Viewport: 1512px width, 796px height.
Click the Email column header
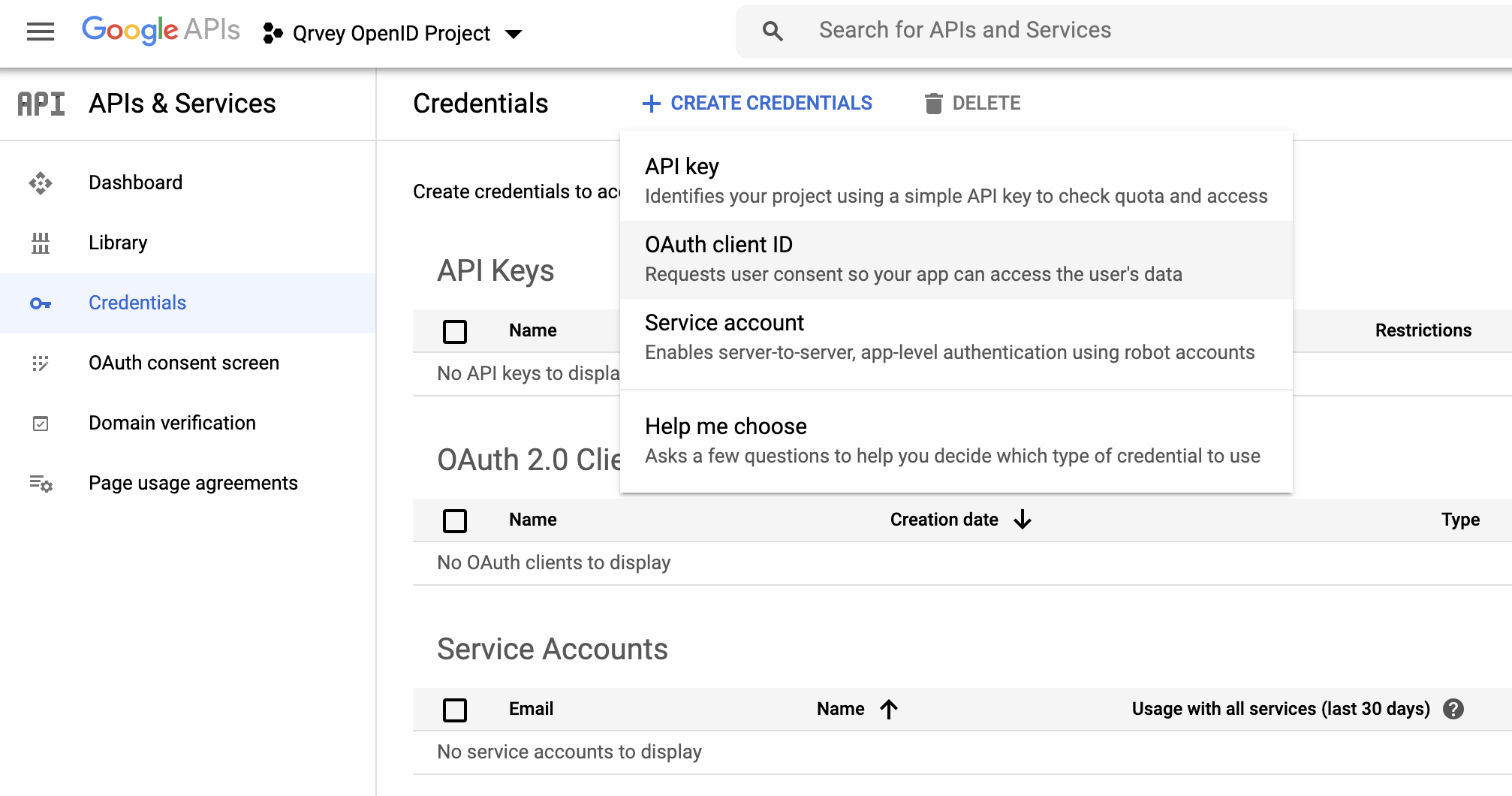(531, 709)
